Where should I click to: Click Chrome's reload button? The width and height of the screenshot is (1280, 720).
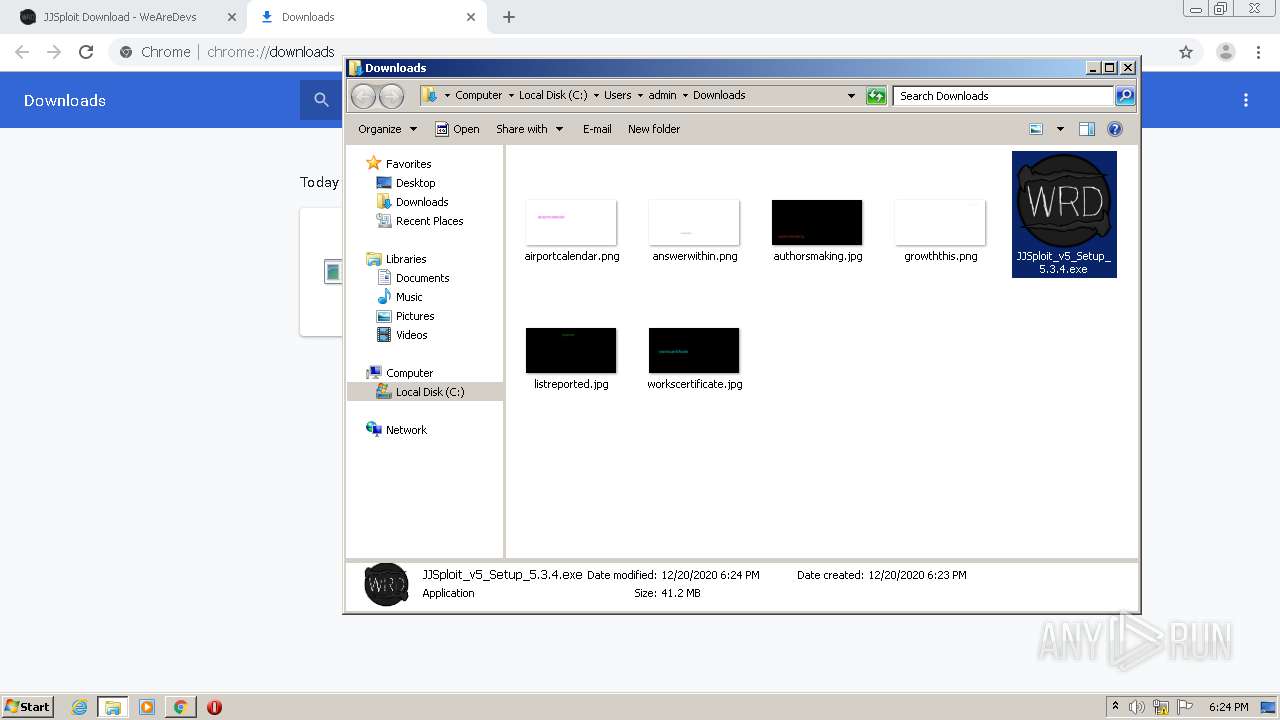click(x=86, y=52)
